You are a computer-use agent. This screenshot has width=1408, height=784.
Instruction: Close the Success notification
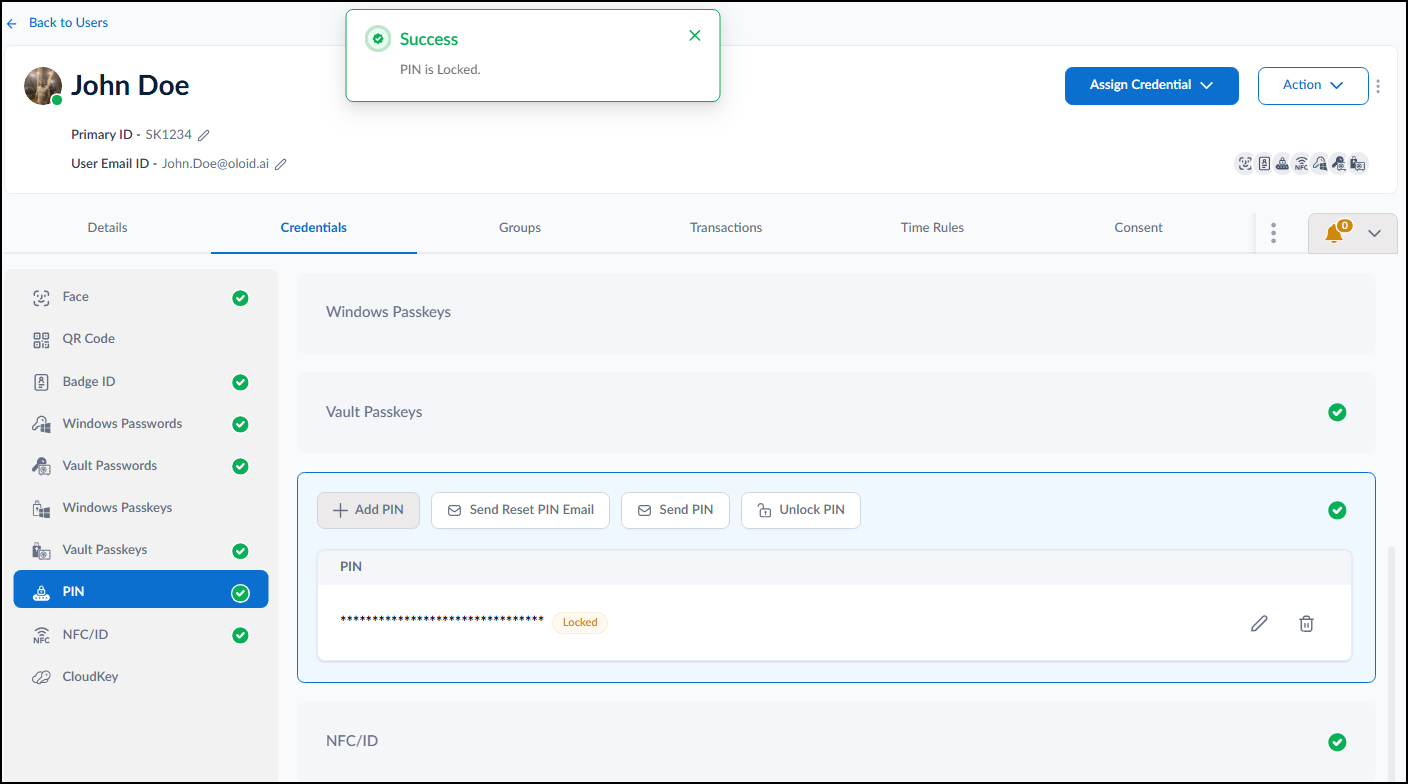coord(695,36)
